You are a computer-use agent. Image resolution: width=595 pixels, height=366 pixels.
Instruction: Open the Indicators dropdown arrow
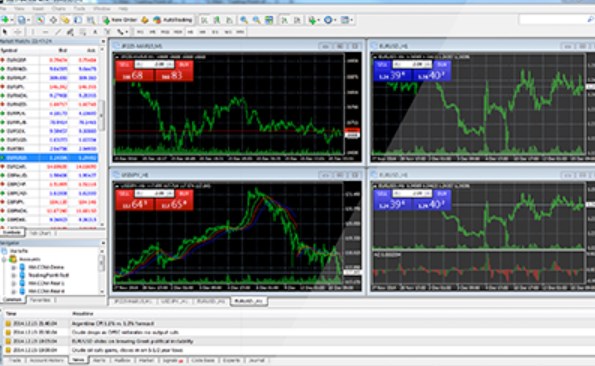(x=318, y=20)
